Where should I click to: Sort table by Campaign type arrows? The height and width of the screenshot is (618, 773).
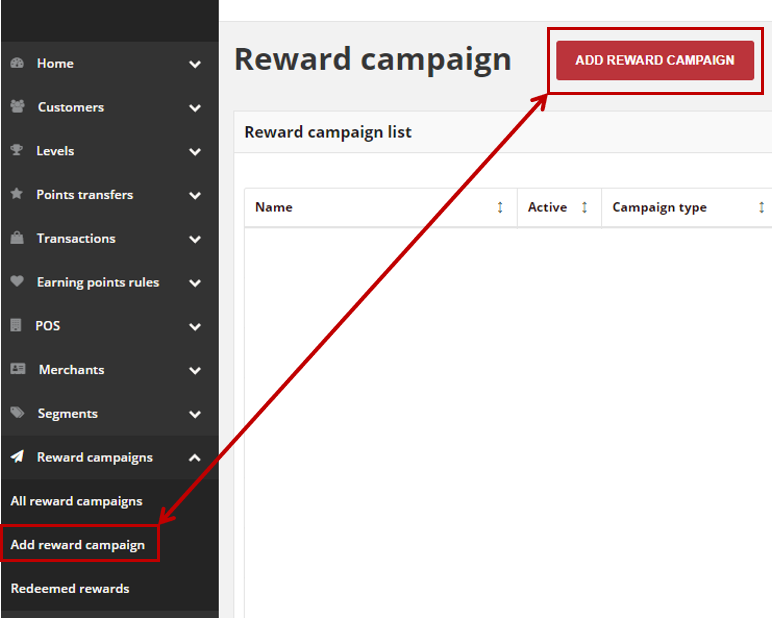762,207
